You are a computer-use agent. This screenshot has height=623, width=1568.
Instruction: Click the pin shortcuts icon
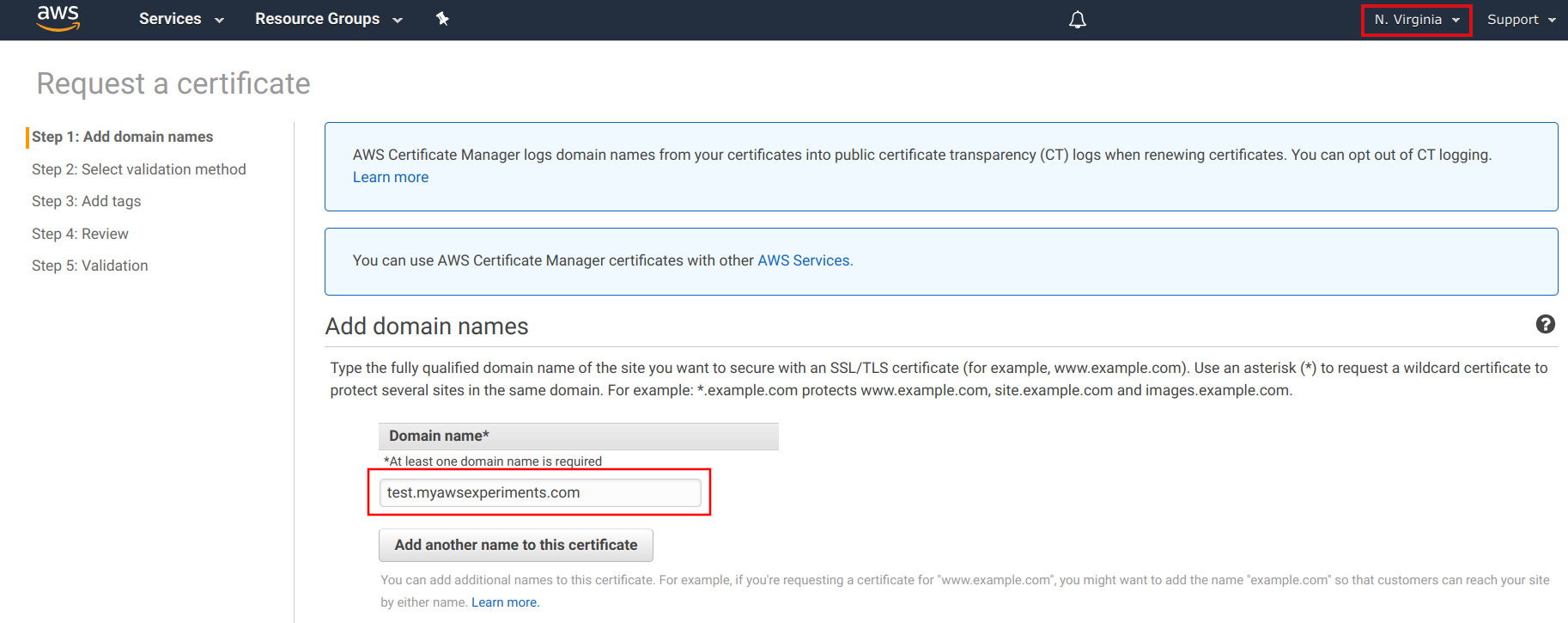pos(442,19)
